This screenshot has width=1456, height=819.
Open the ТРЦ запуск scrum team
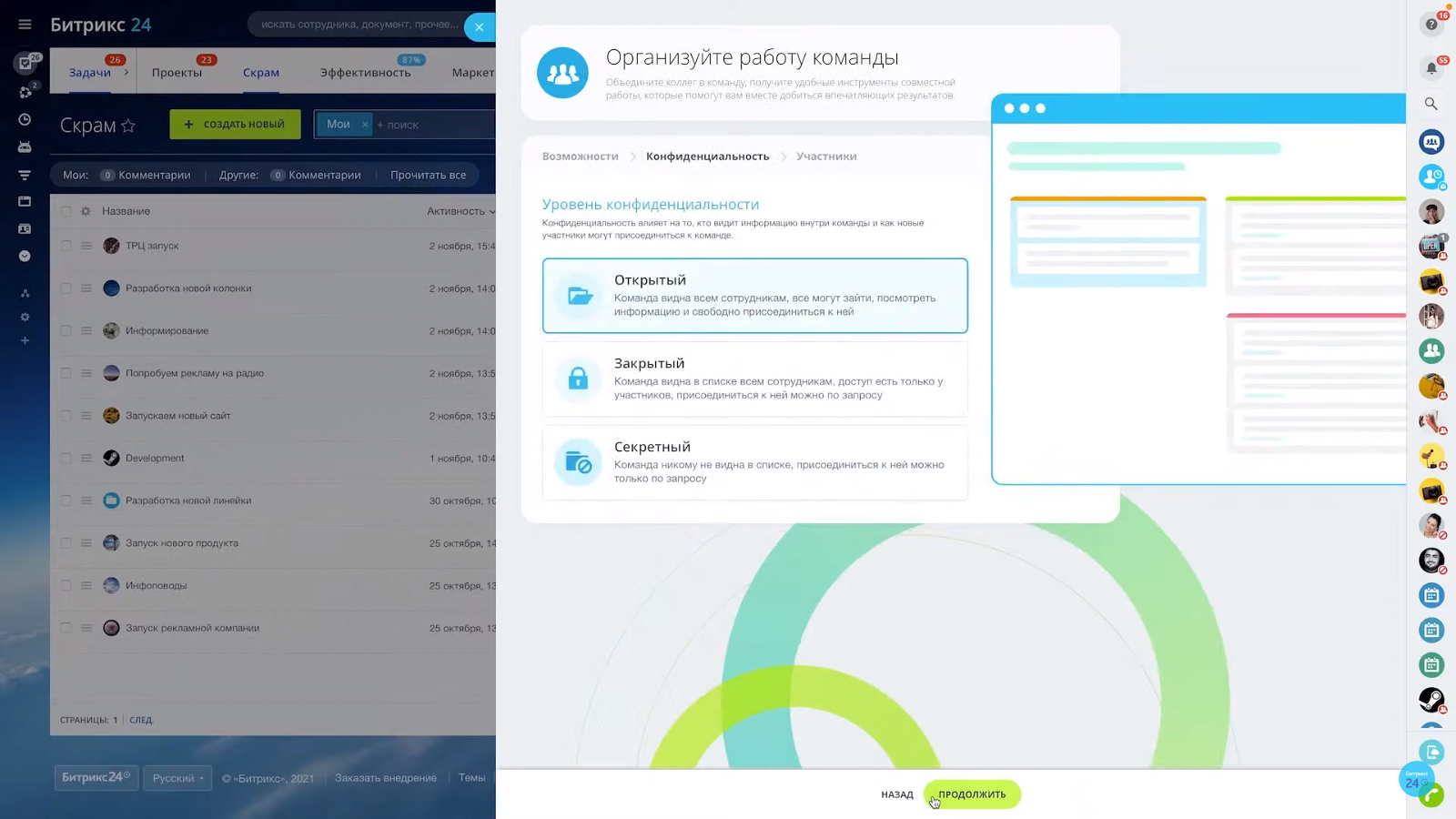[x=152, y=246]
